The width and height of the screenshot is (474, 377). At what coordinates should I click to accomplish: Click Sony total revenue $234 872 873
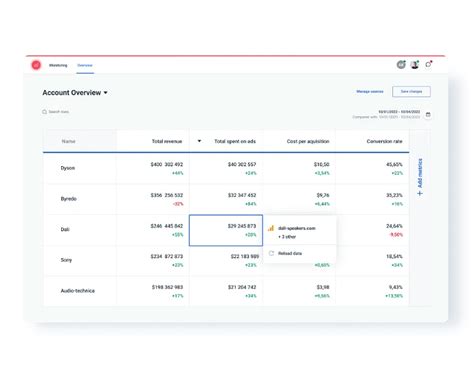click(167, 256)
